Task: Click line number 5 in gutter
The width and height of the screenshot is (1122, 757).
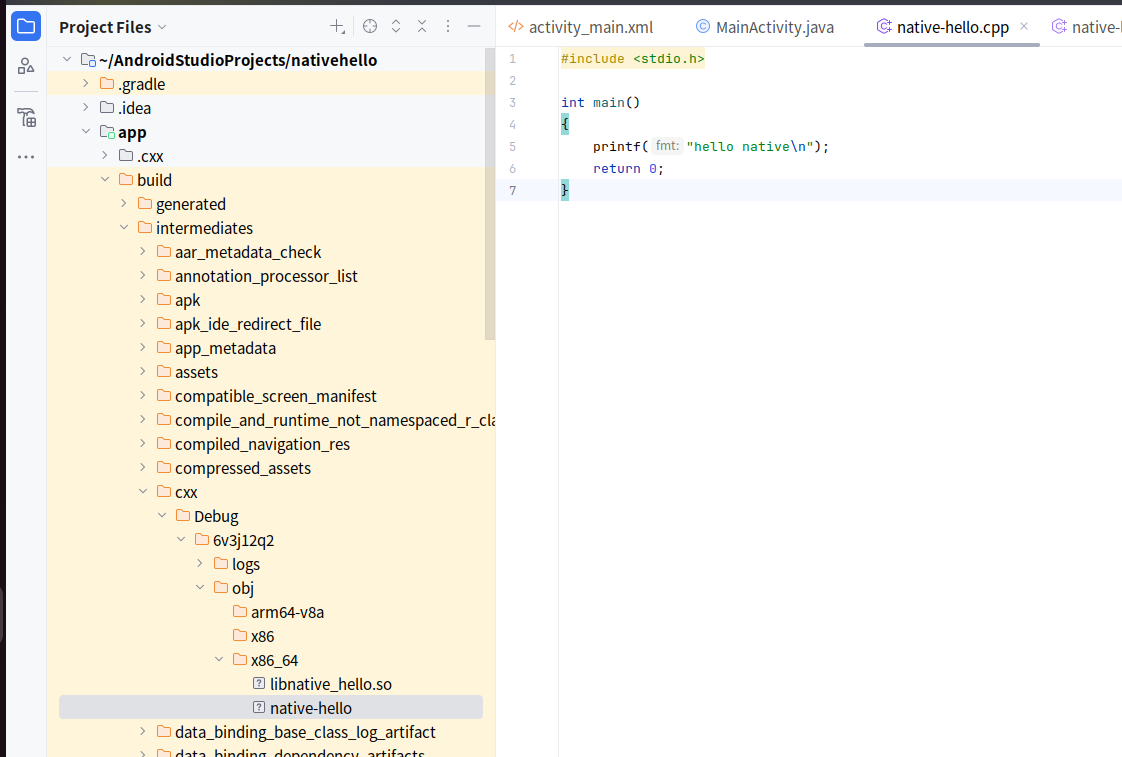Action: (x=512, y=147)
